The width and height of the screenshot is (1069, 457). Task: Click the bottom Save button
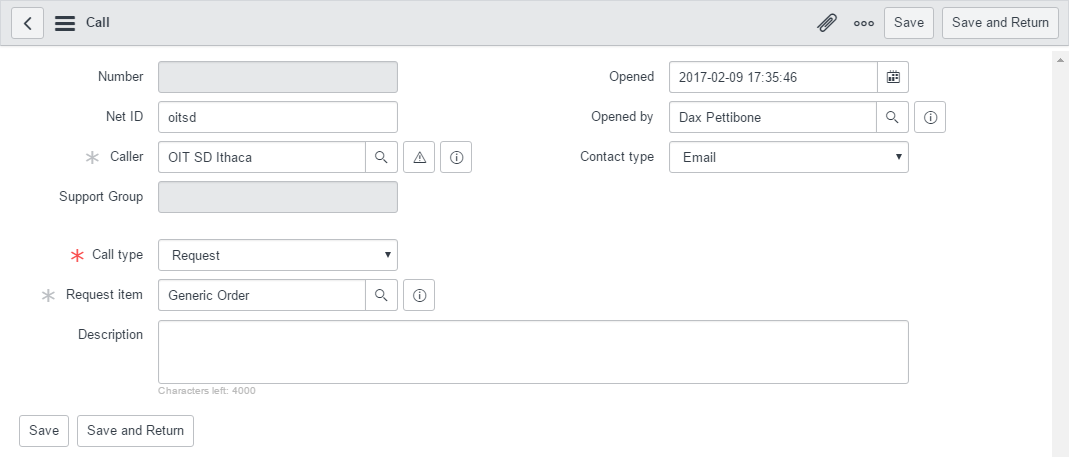(44, 430)
